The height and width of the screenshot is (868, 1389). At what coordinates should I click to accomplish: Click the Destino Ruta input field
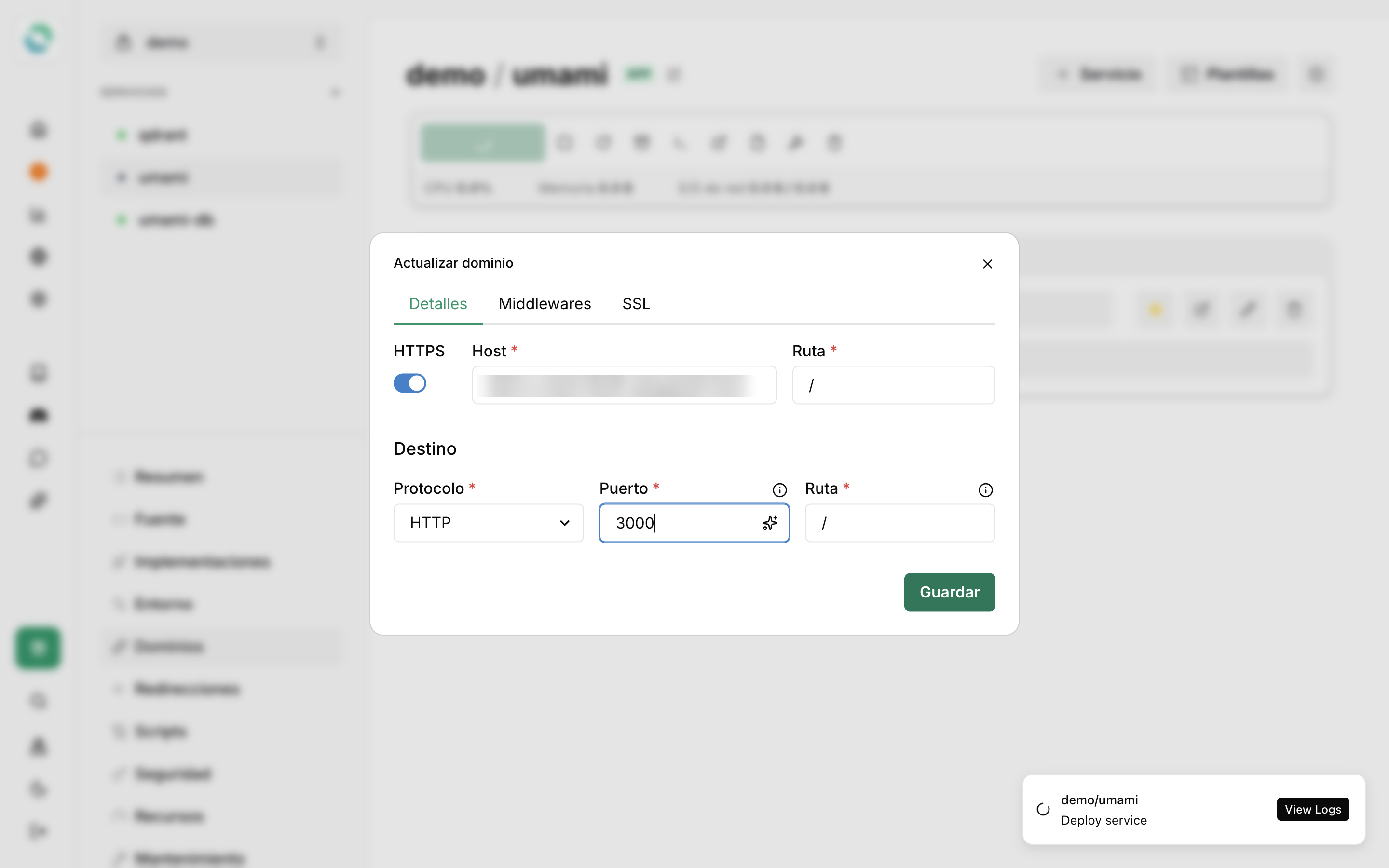(899, 523)
